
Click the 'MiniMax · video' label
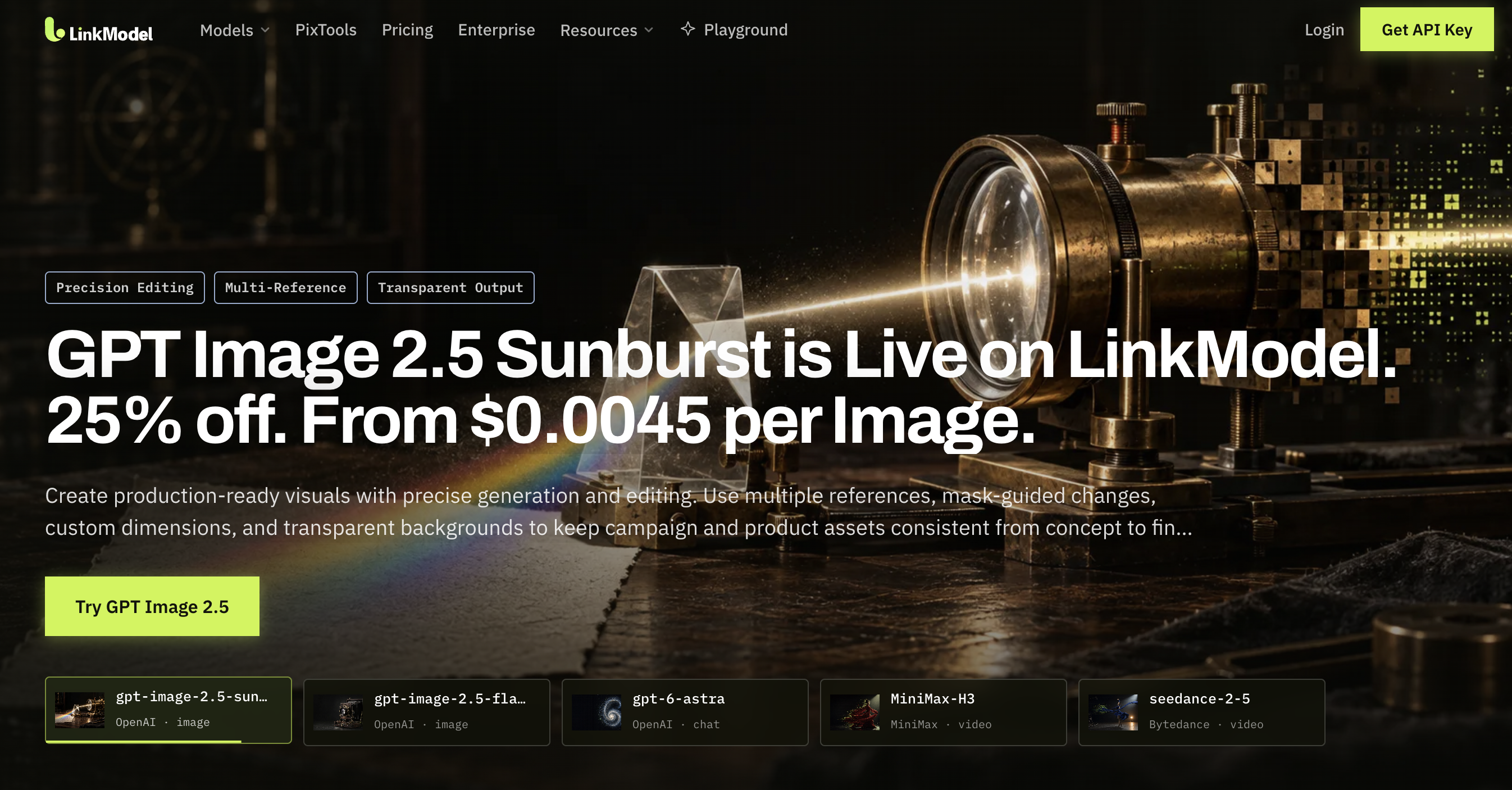(x=941, y=724)
